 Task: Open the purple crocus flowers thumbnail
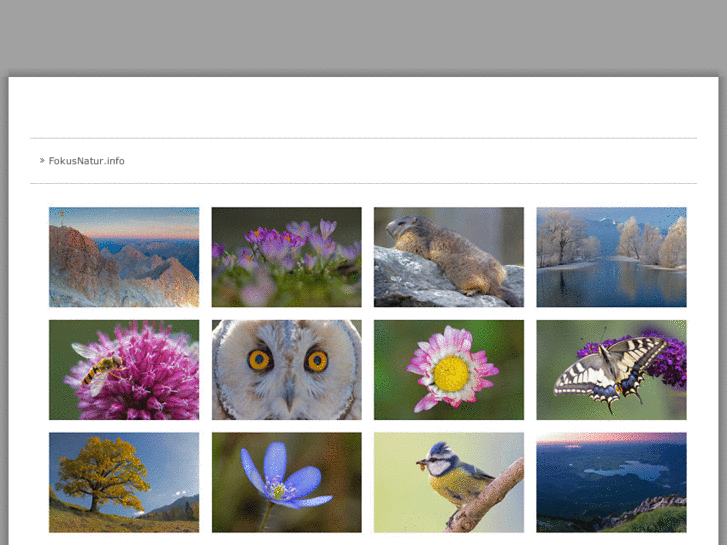[x=287, y=257]
